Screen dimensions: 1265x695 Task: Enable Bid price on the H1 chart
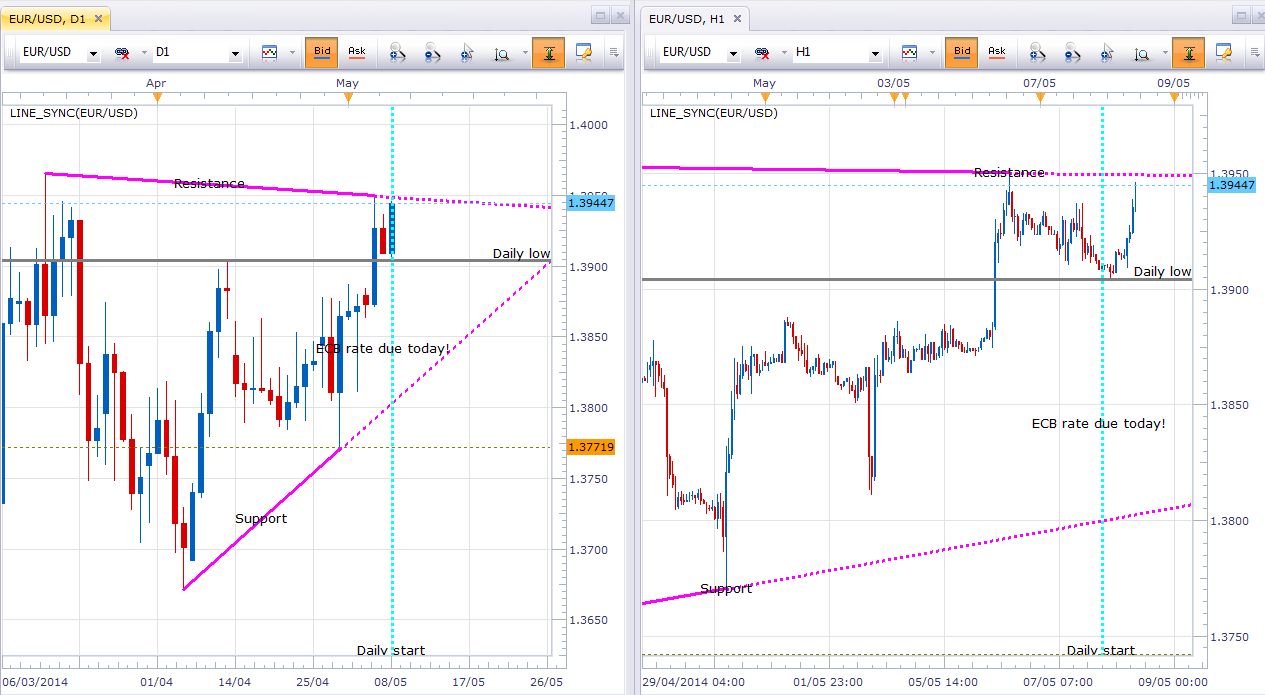(x=962, y=52)
